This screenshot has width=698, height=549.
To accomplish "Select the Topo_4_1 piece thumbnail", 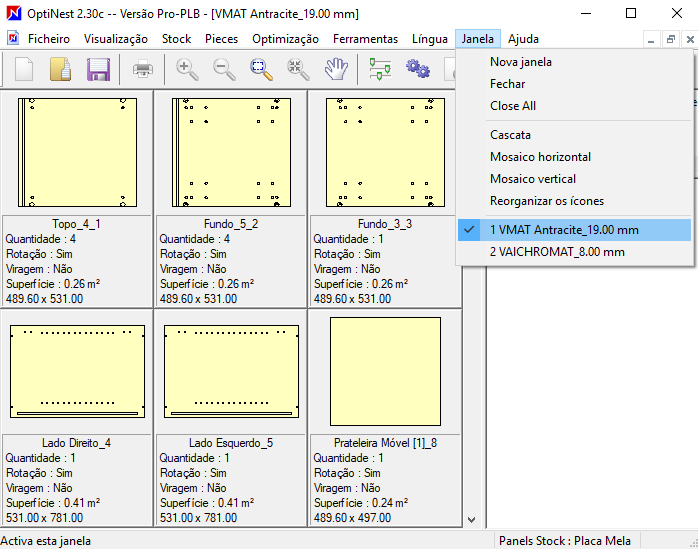I will tap(77, 152).
